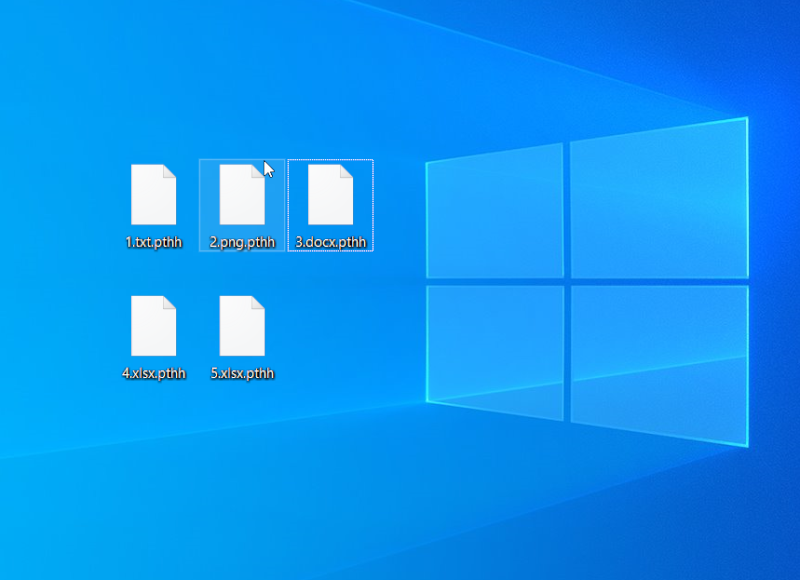Click the top-left pane of the Windows logo

495,212
